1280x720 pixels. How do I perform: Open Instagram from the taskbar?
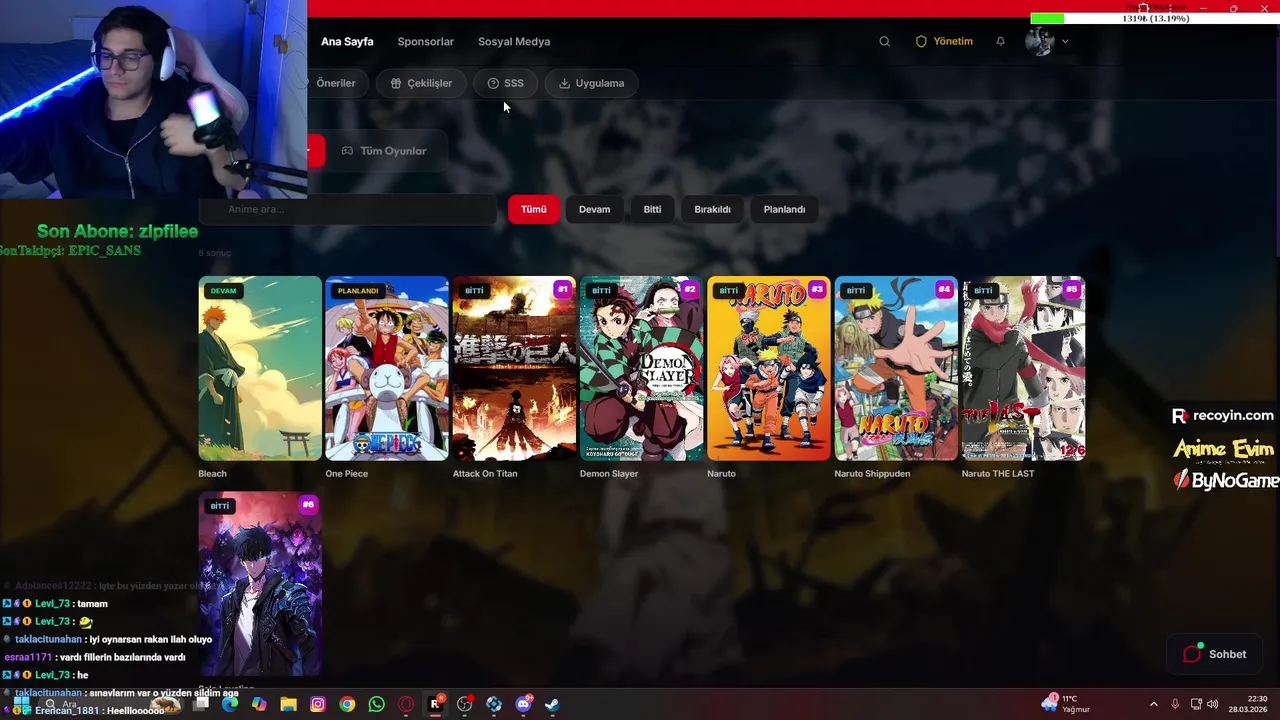318,704
